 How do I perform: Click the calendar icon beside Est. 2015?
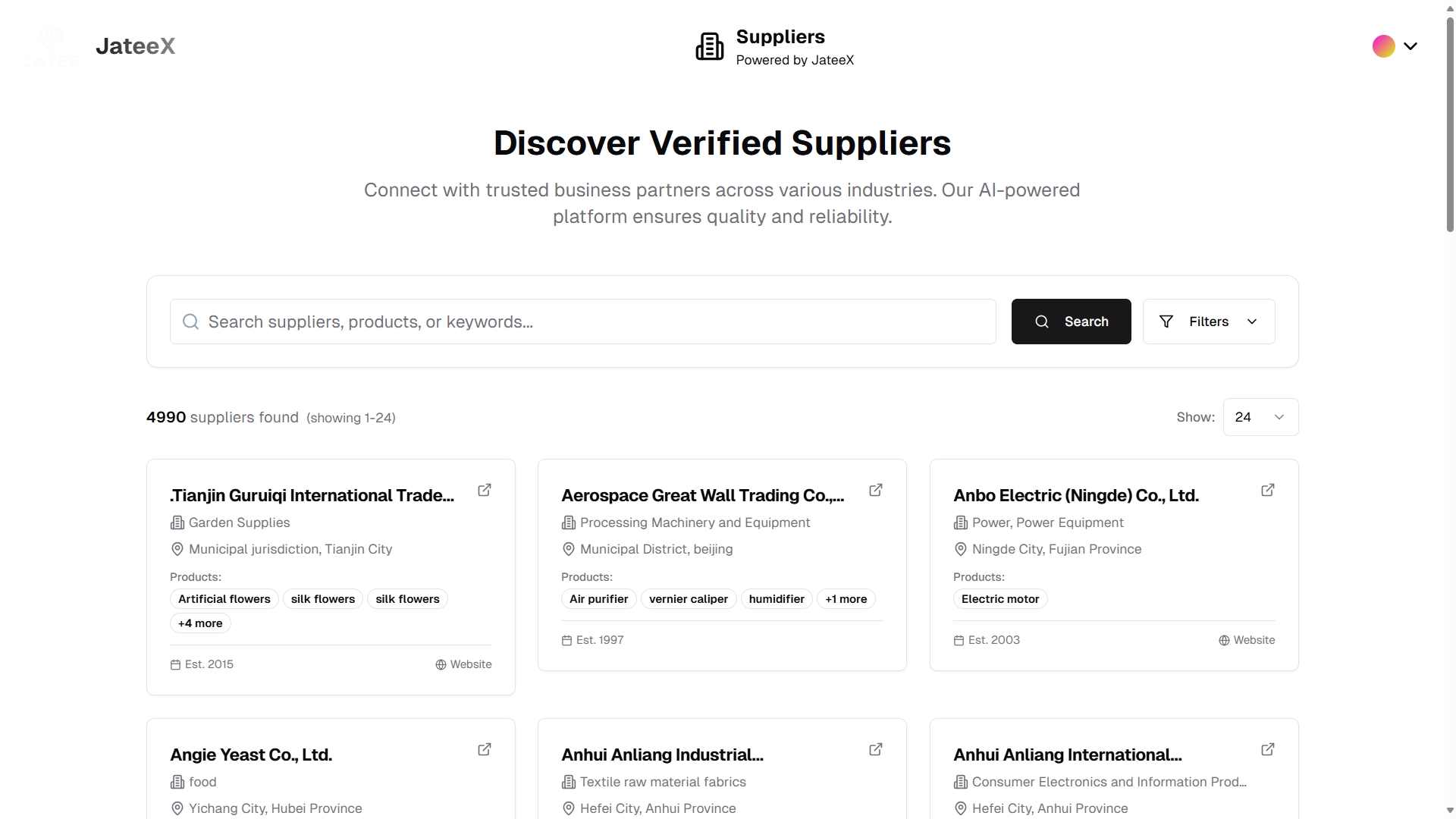[175, 664]
